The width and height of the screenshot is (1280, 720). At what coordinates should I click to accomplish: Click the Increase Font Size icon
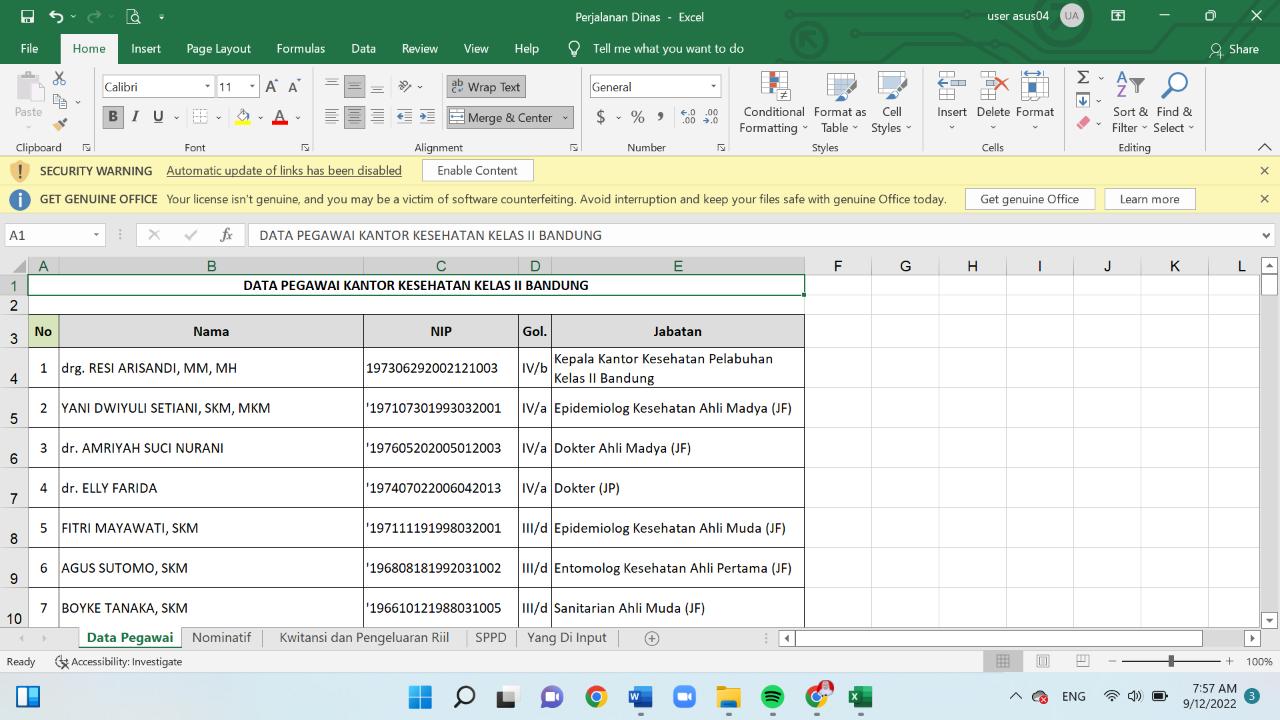(x=272, y=87)
